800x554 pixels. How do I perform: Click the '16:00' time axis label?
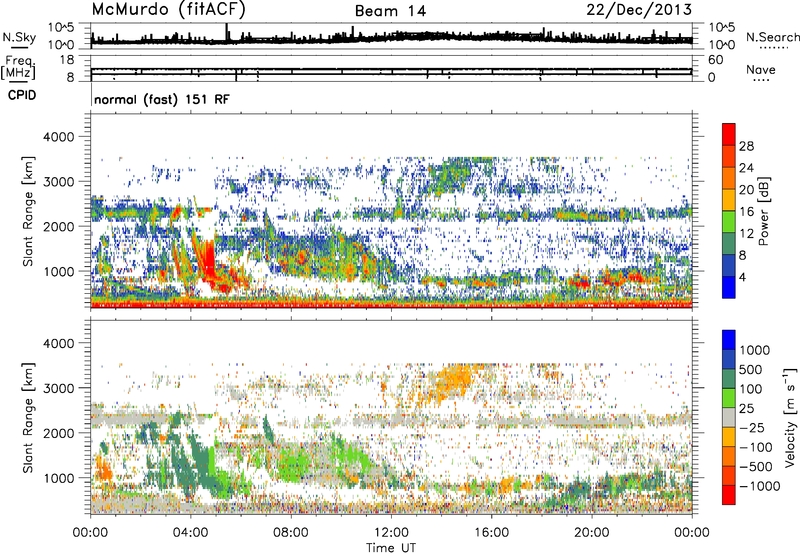point(491,533)
